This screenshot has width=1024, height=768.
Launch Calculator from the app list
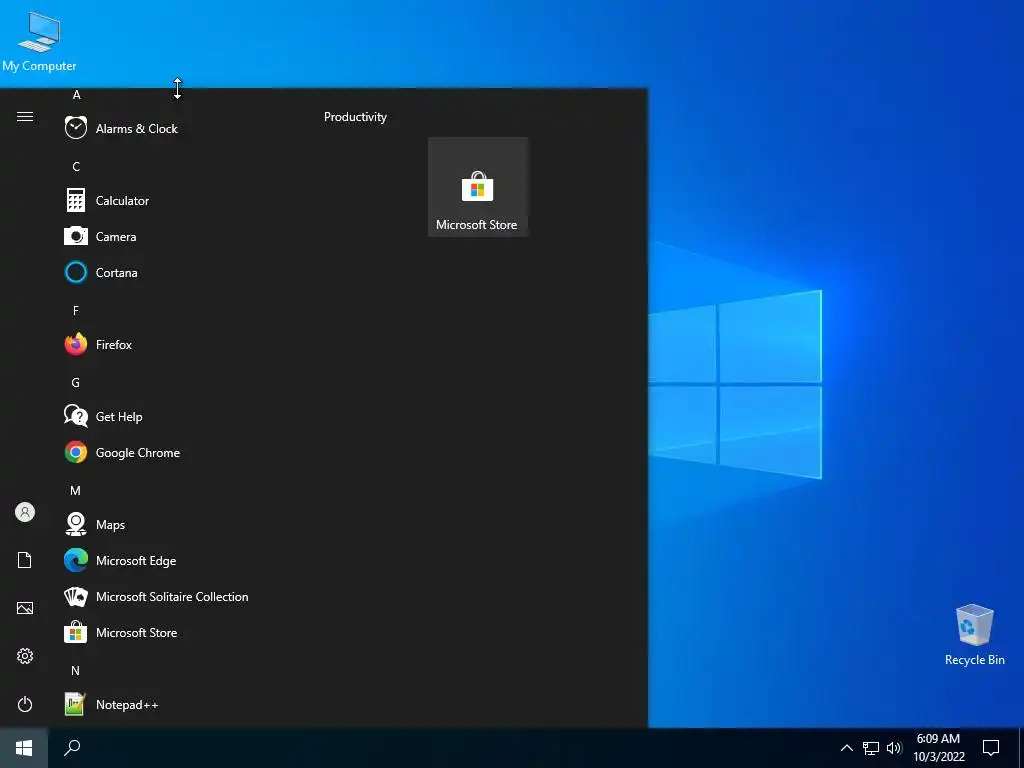176,200
